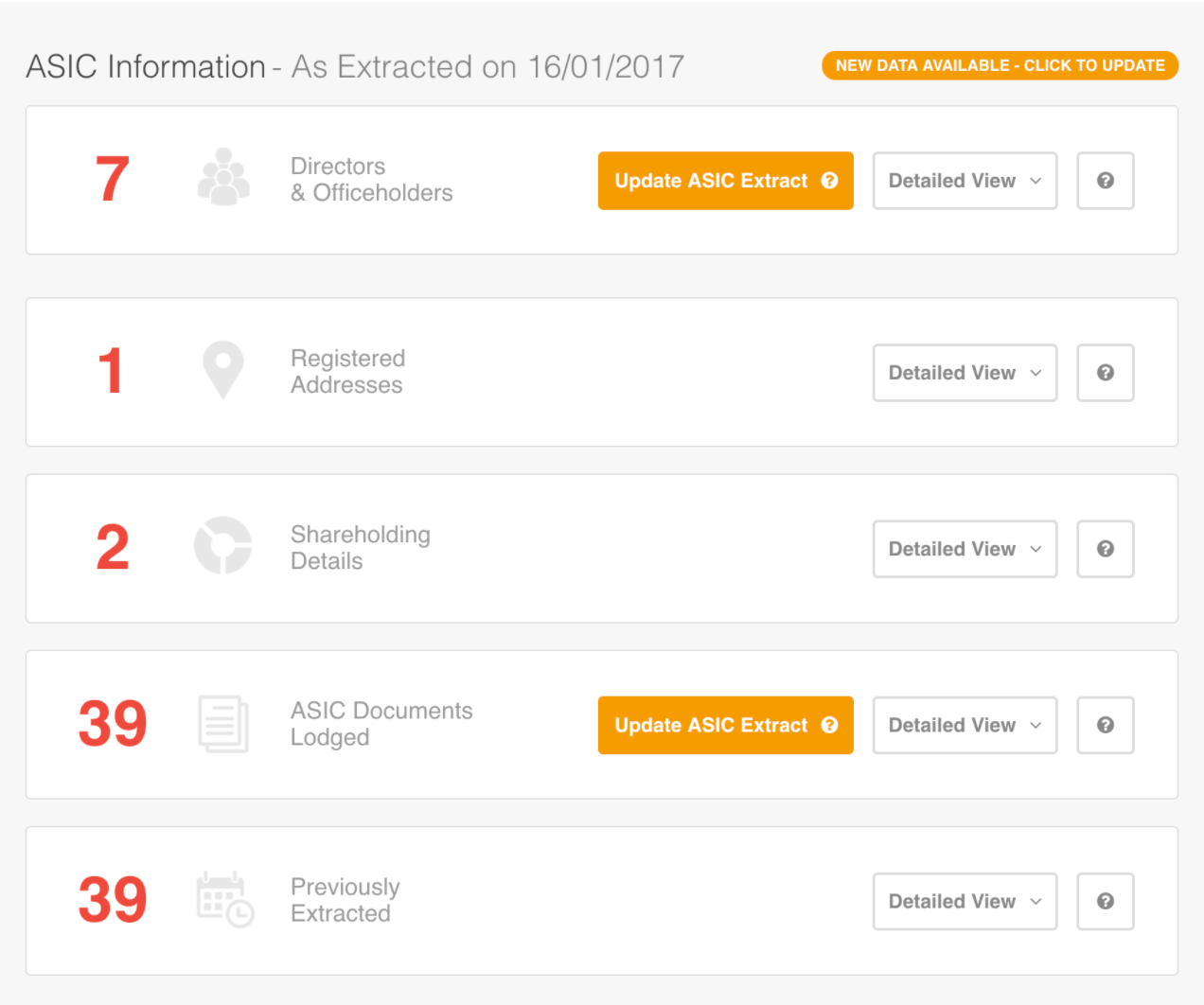Update ASIC Extract for Directors & Officeholders
1204x1005 pixels.
(x=726, y=181)
